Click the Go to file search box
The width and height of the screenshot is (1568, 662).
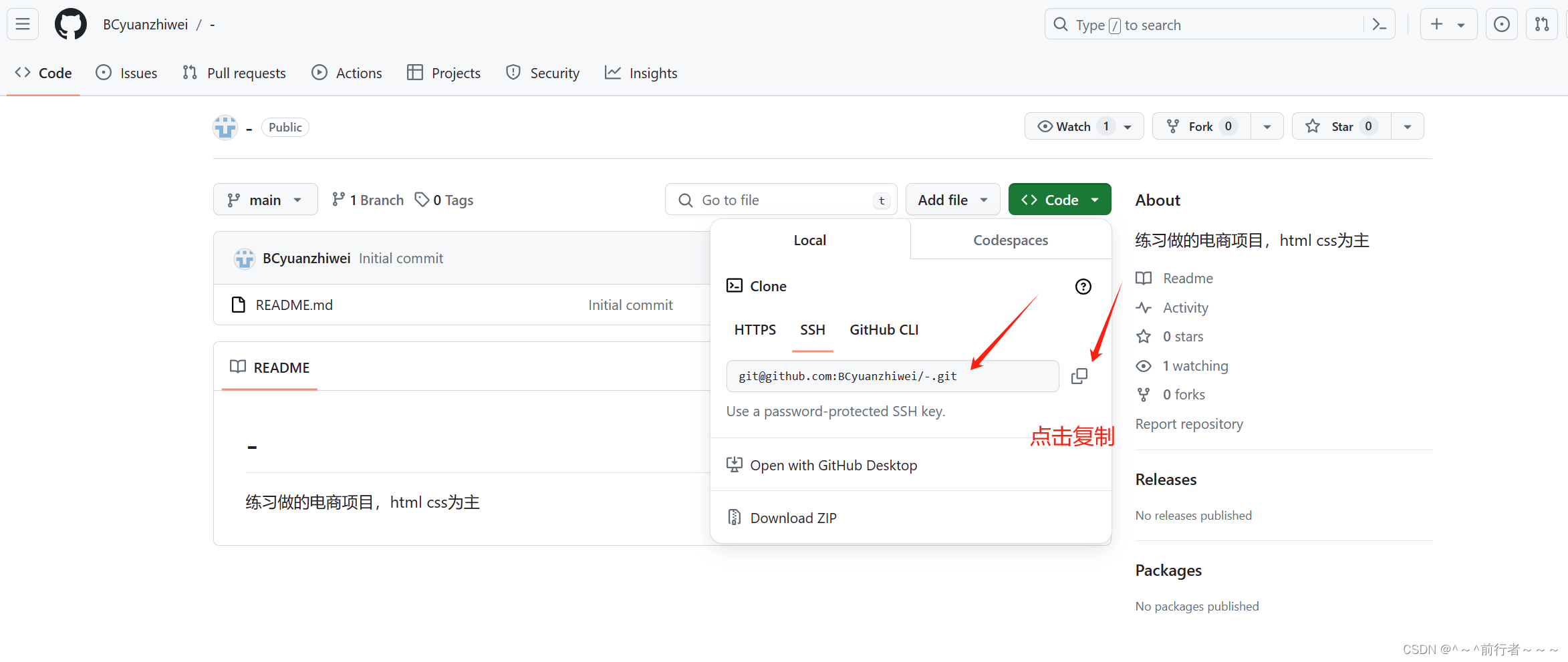coord(781,200)
